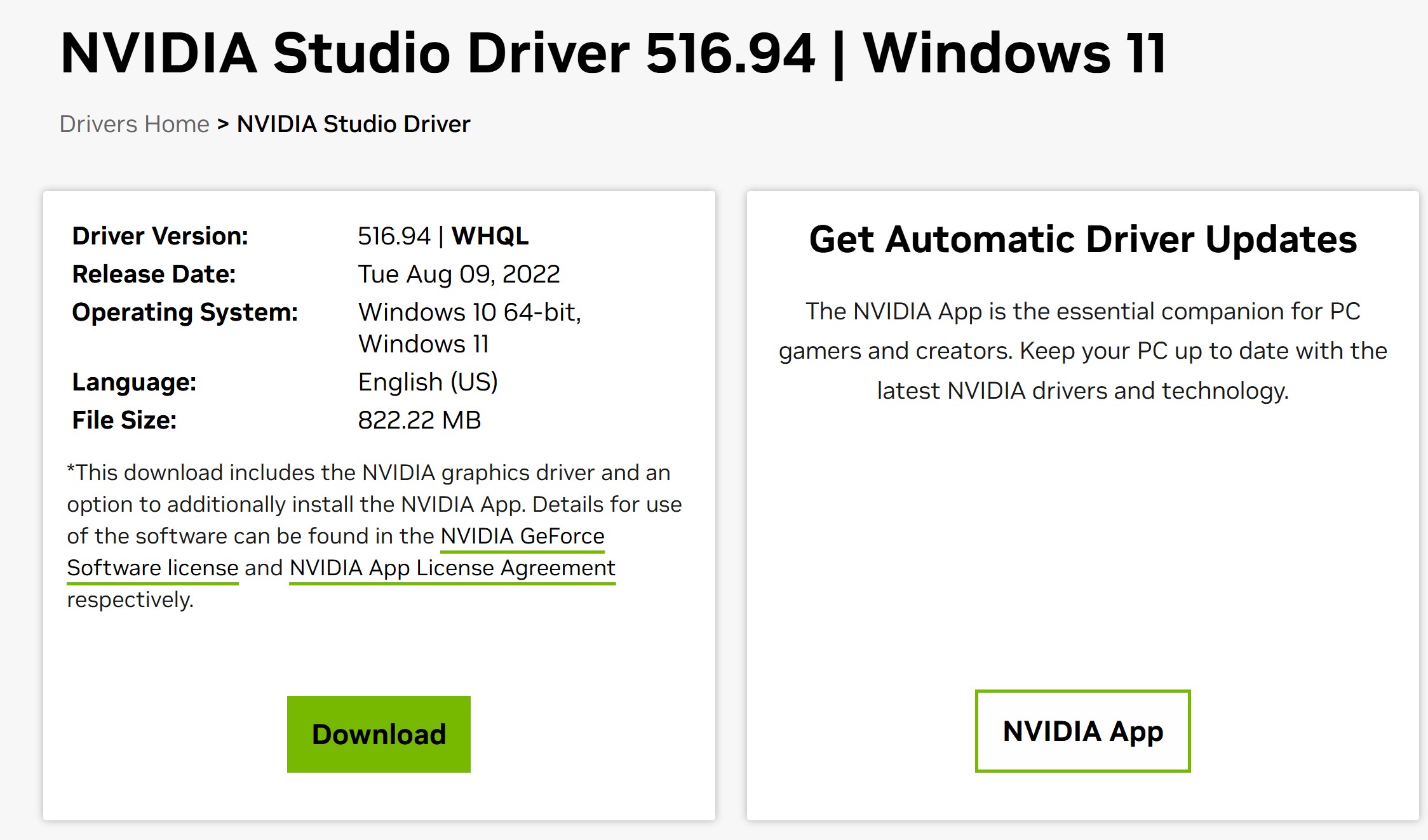The height and width of the screenshot is (840, 1428).
Task: Click the green Download button
Action: pyautogui.click(x=379, y=734)
